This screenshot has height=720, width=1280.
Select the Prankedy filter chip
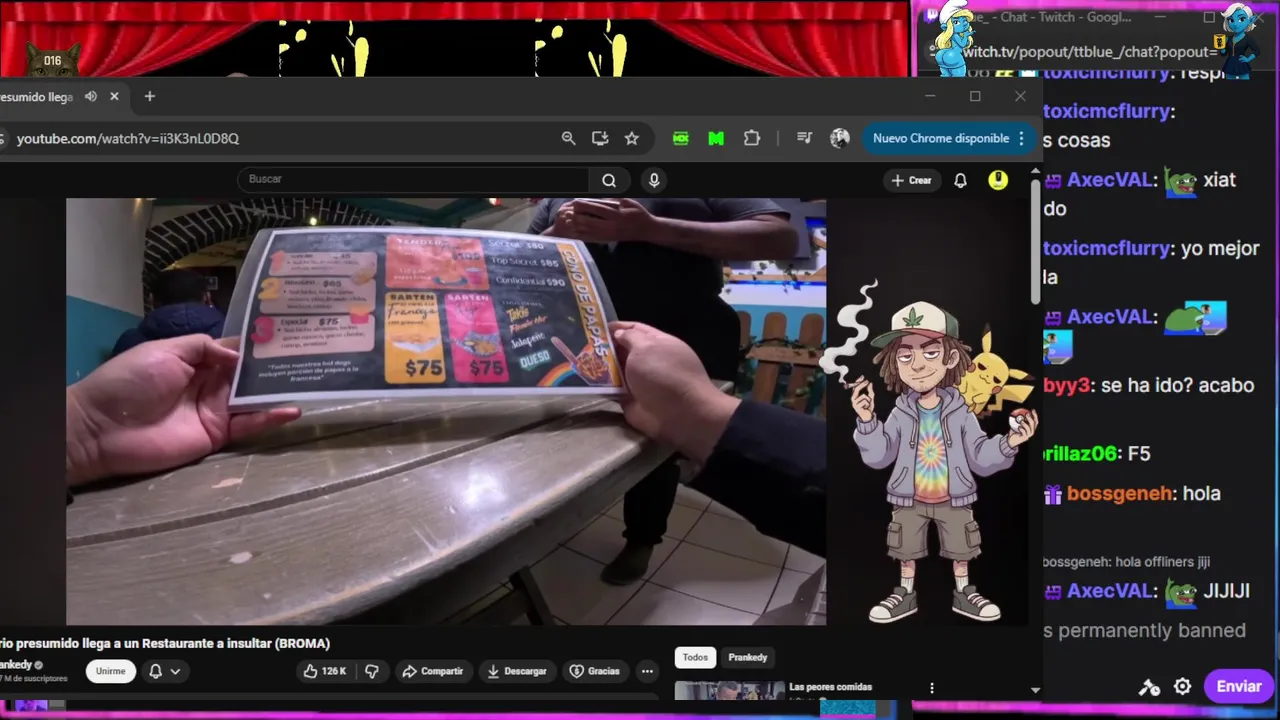[x=748, y=657]
